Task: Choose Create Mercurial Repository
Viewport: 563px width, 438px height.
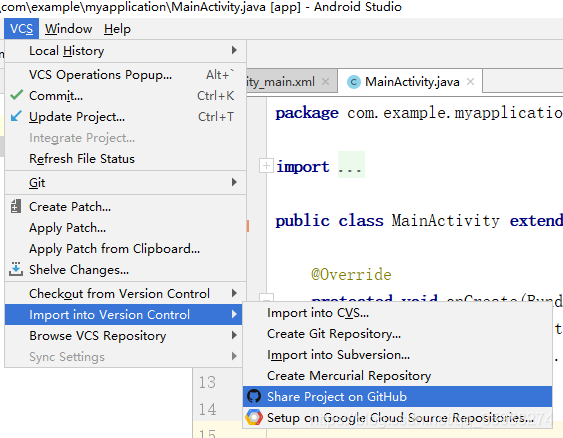Action: click(397, 376)
